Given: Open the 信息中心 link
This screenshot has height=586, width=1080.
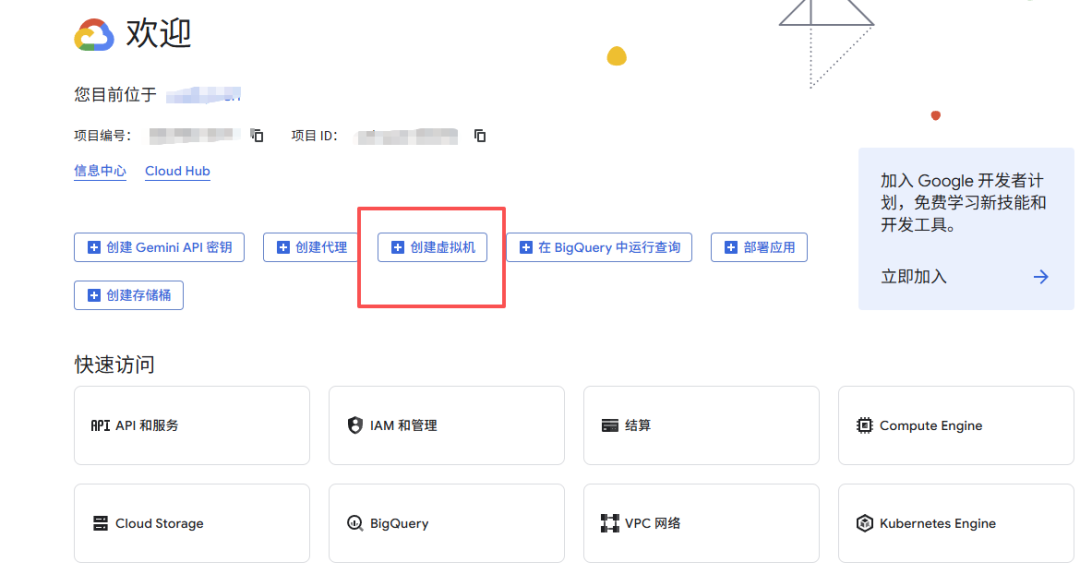Looking at the screenshot, I should click(x=100, y=171).
